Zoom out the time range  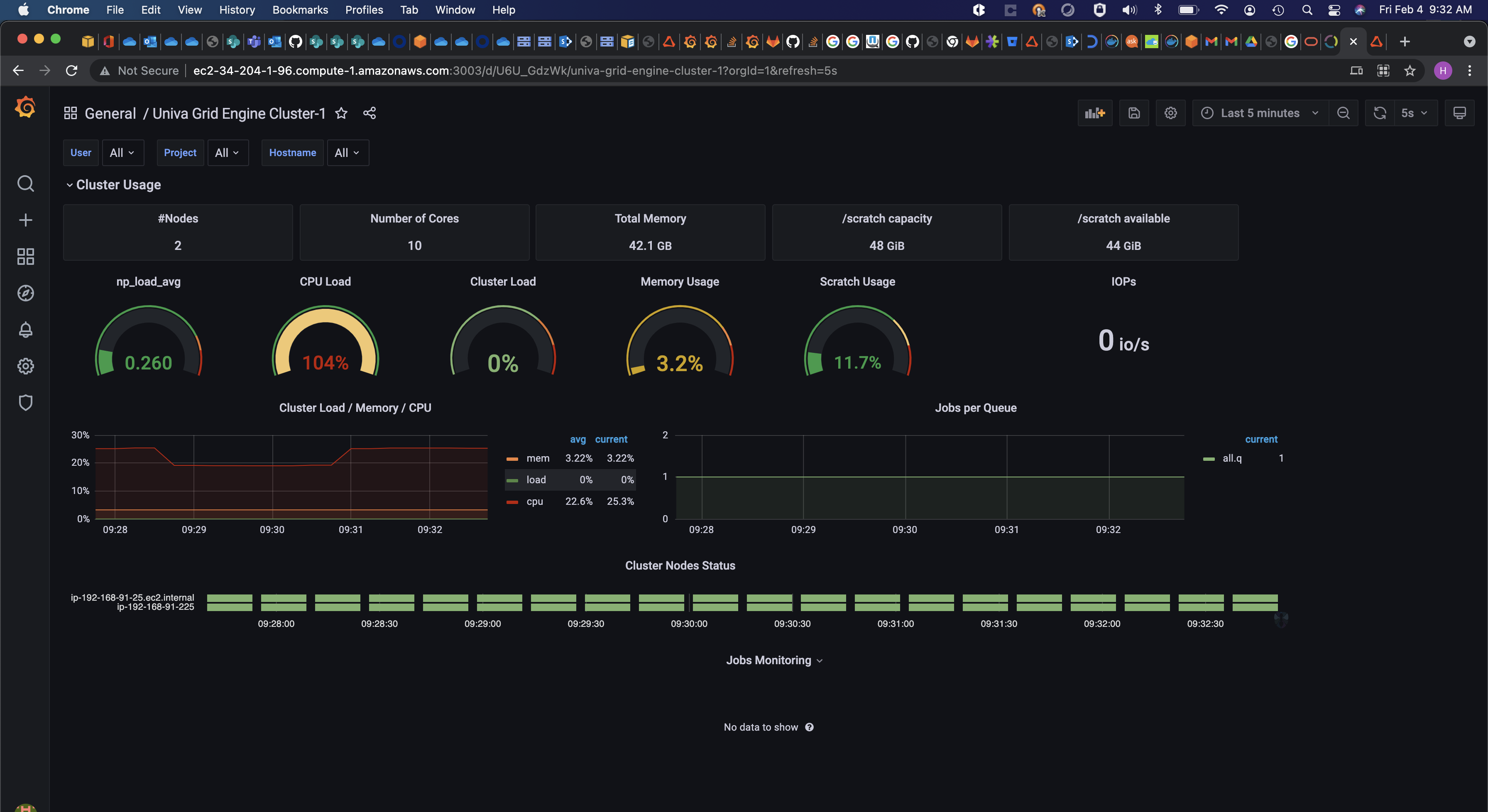point(1344,113)
